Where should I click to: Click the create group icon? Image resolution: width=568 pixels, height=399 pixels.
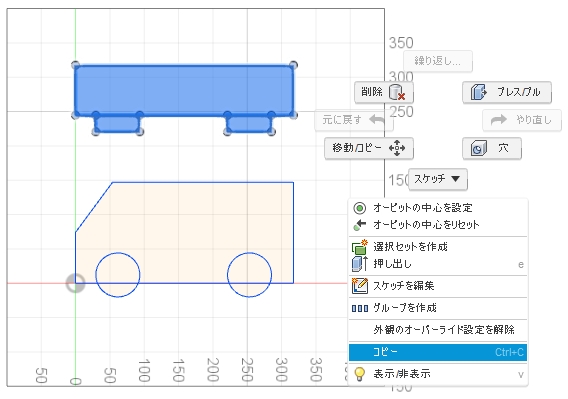[x=360, y=308]
